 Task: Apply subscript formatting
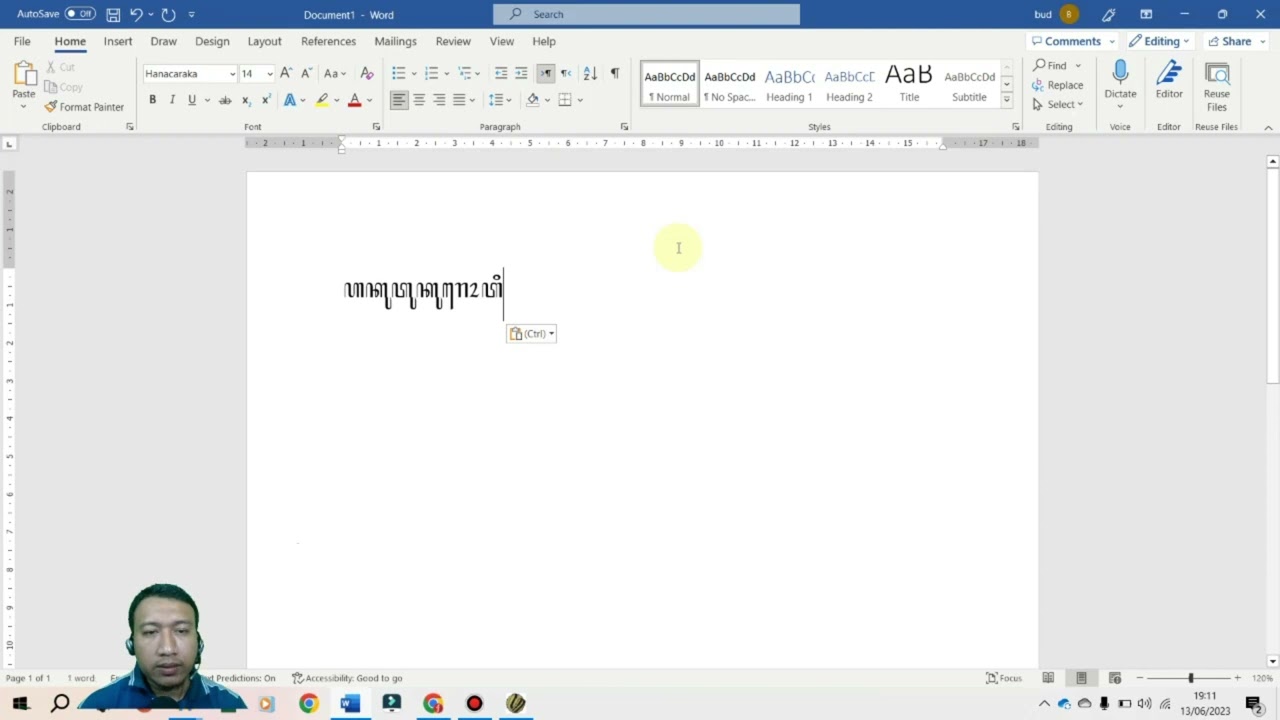(x=246, y=100)
